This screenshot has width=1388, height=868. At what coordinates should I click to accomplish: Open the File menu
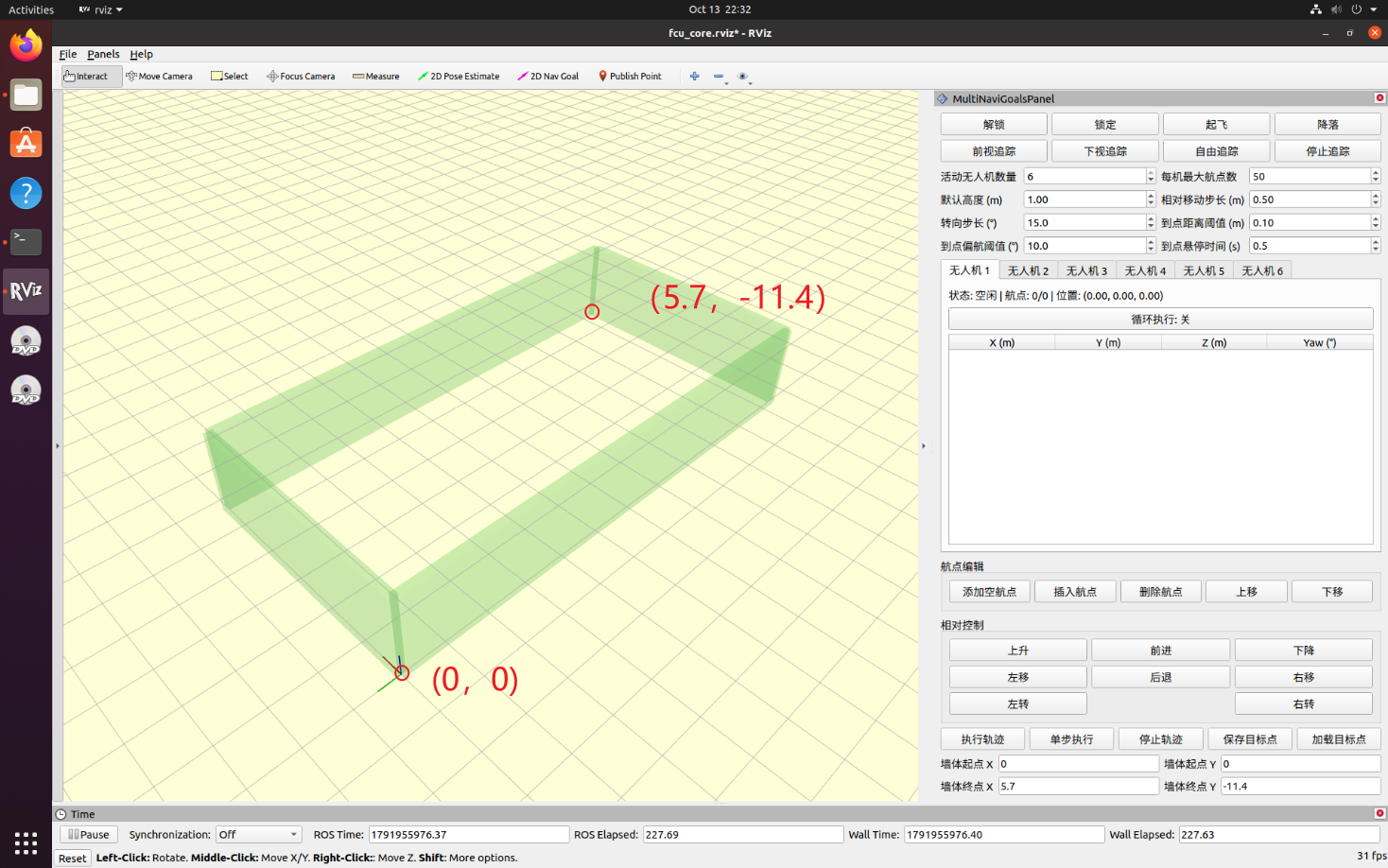point(68,55)
